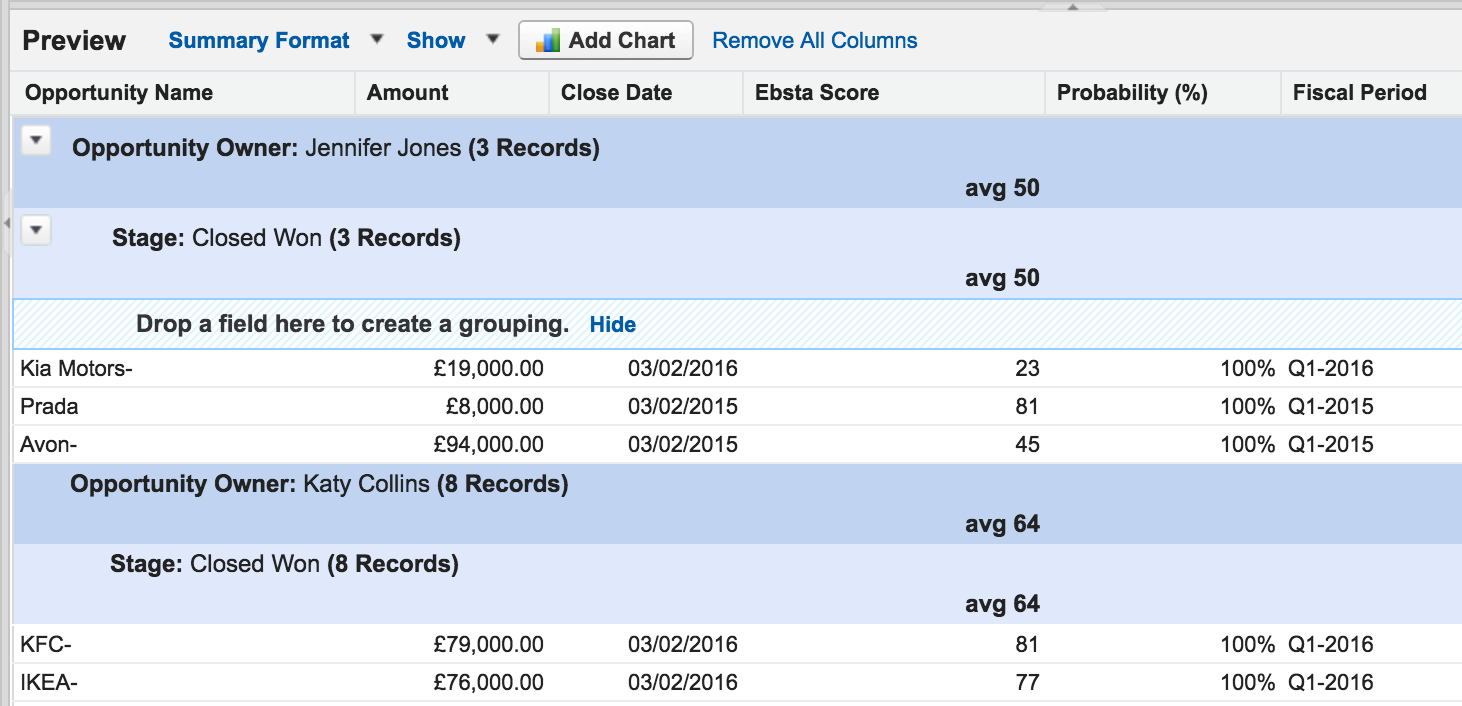Open the Jennifer Jones Closed Won Stage grouping menu

36,232
